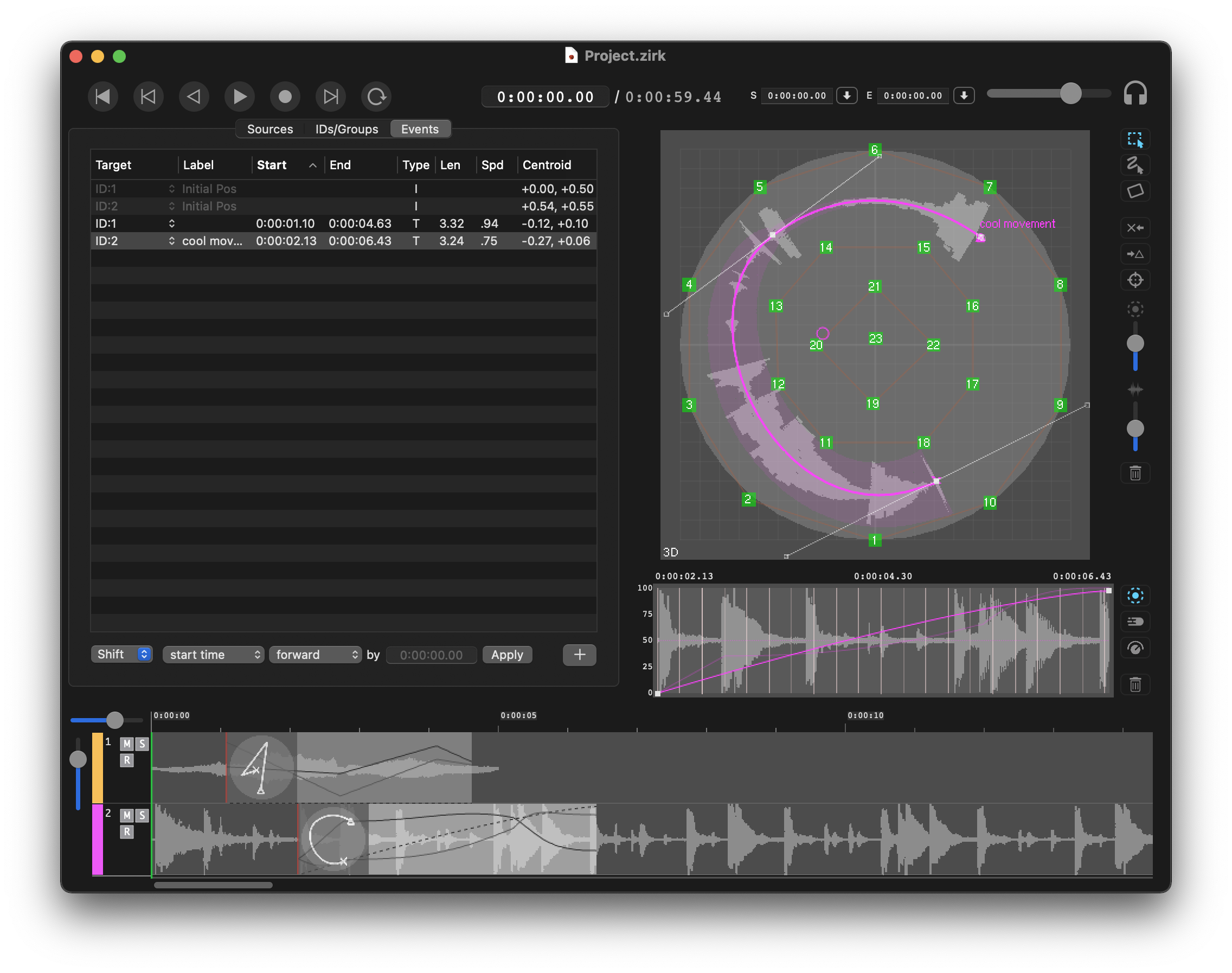
Task: Set S time with its down-arrow button
Action: click(x=847, y=95)
